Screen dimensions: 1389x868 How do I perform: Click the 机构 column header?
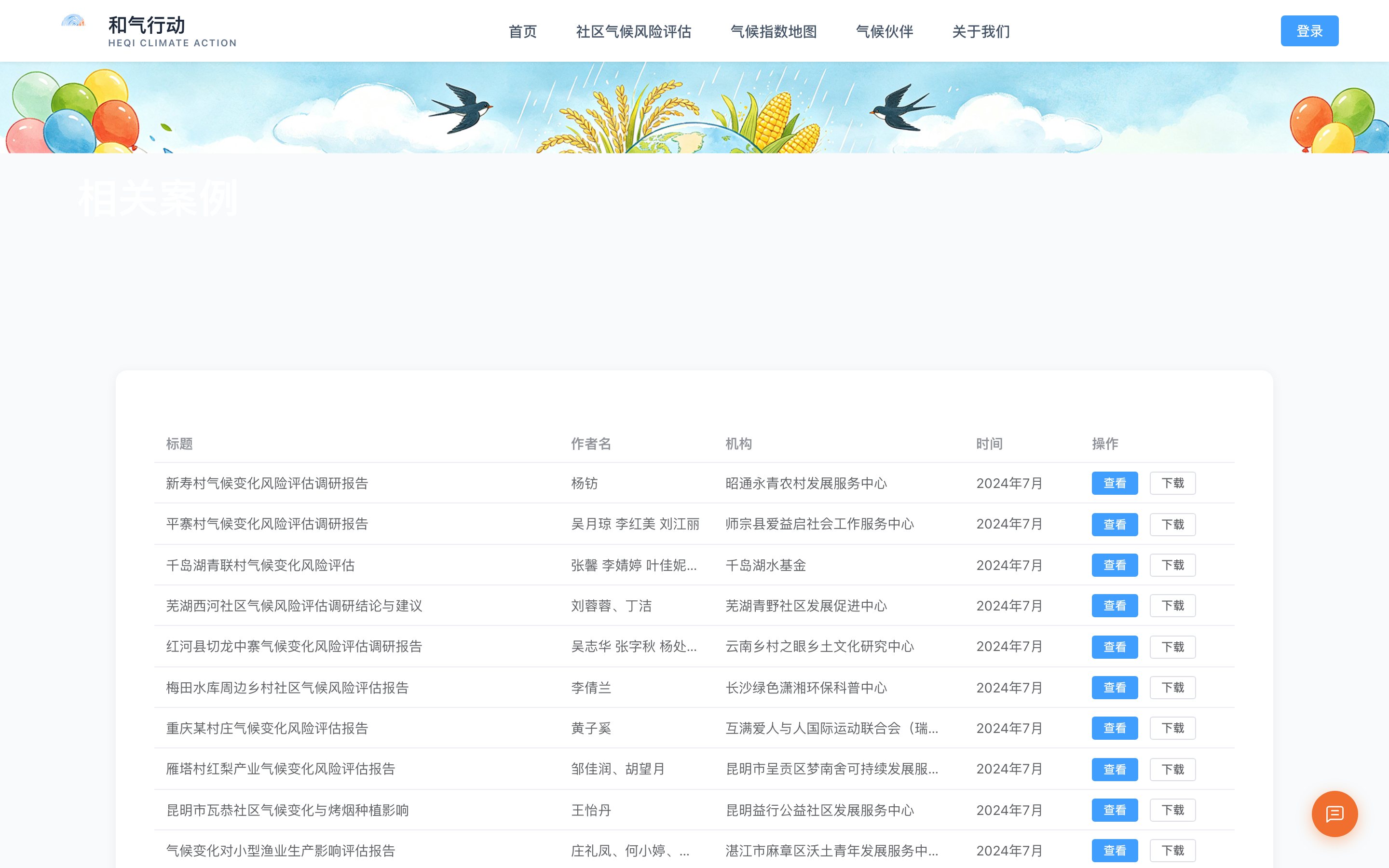739,444
